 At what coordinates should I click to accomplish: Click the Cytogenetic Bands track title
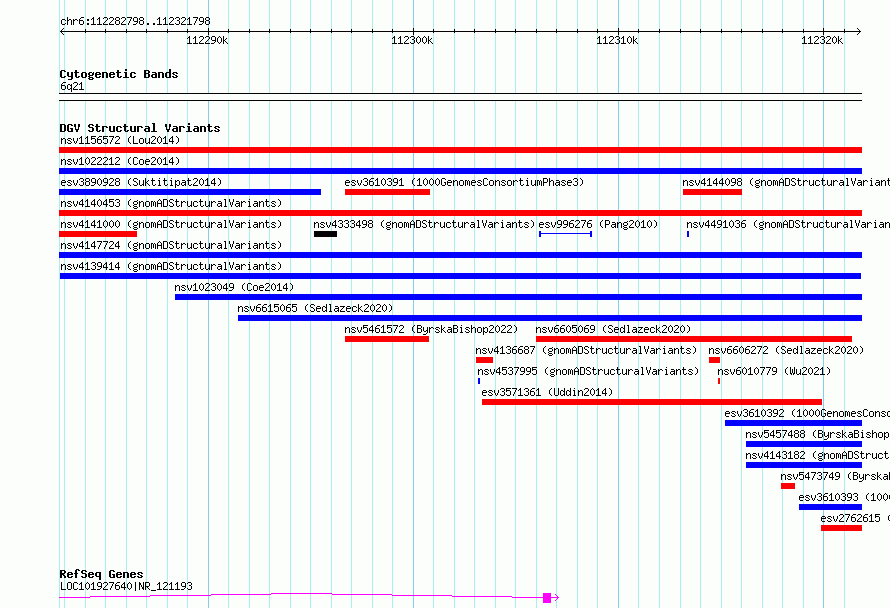coord(119,74)
